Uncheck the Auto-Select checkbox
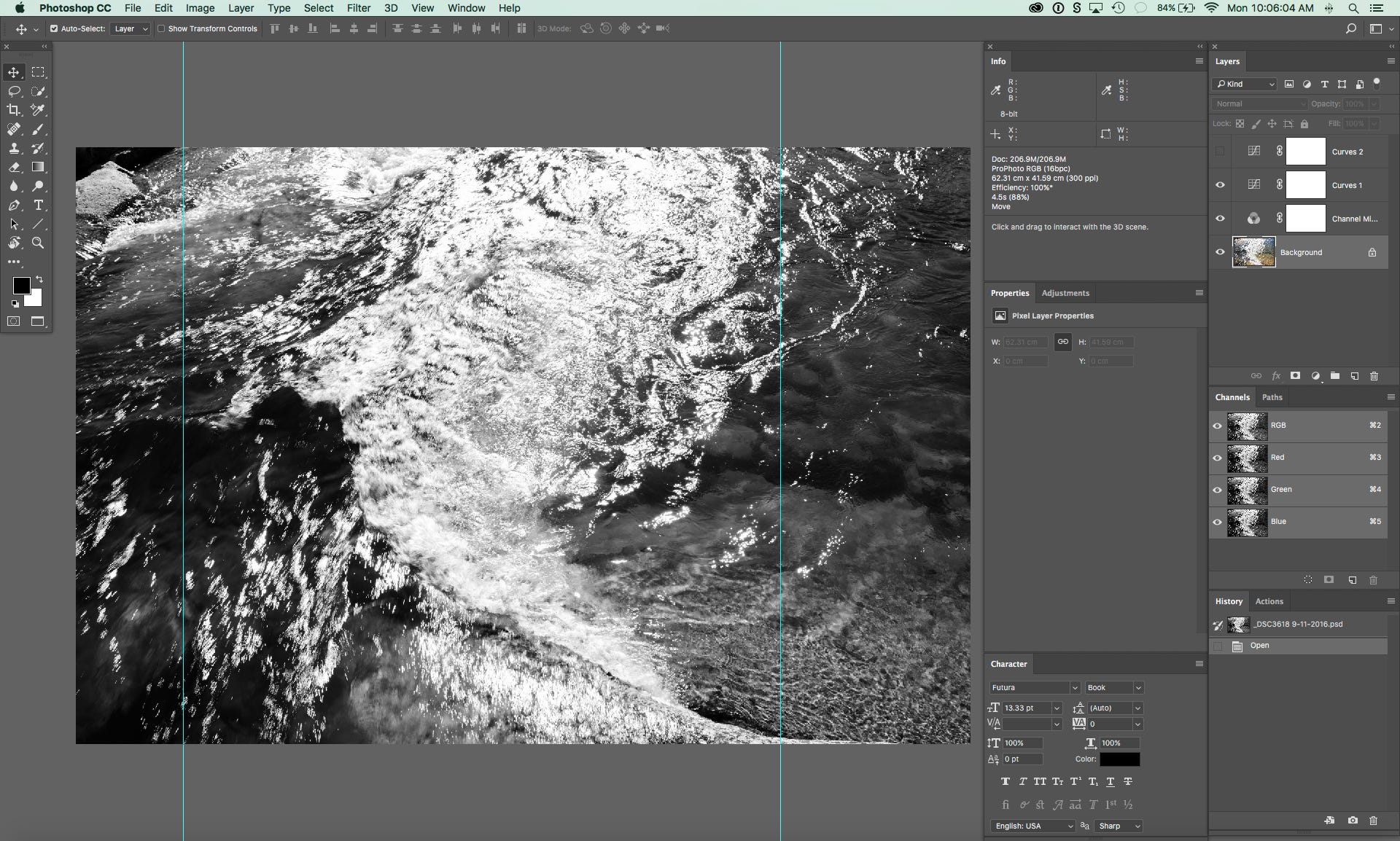The image size is (1400, 841). click(54, 29)
